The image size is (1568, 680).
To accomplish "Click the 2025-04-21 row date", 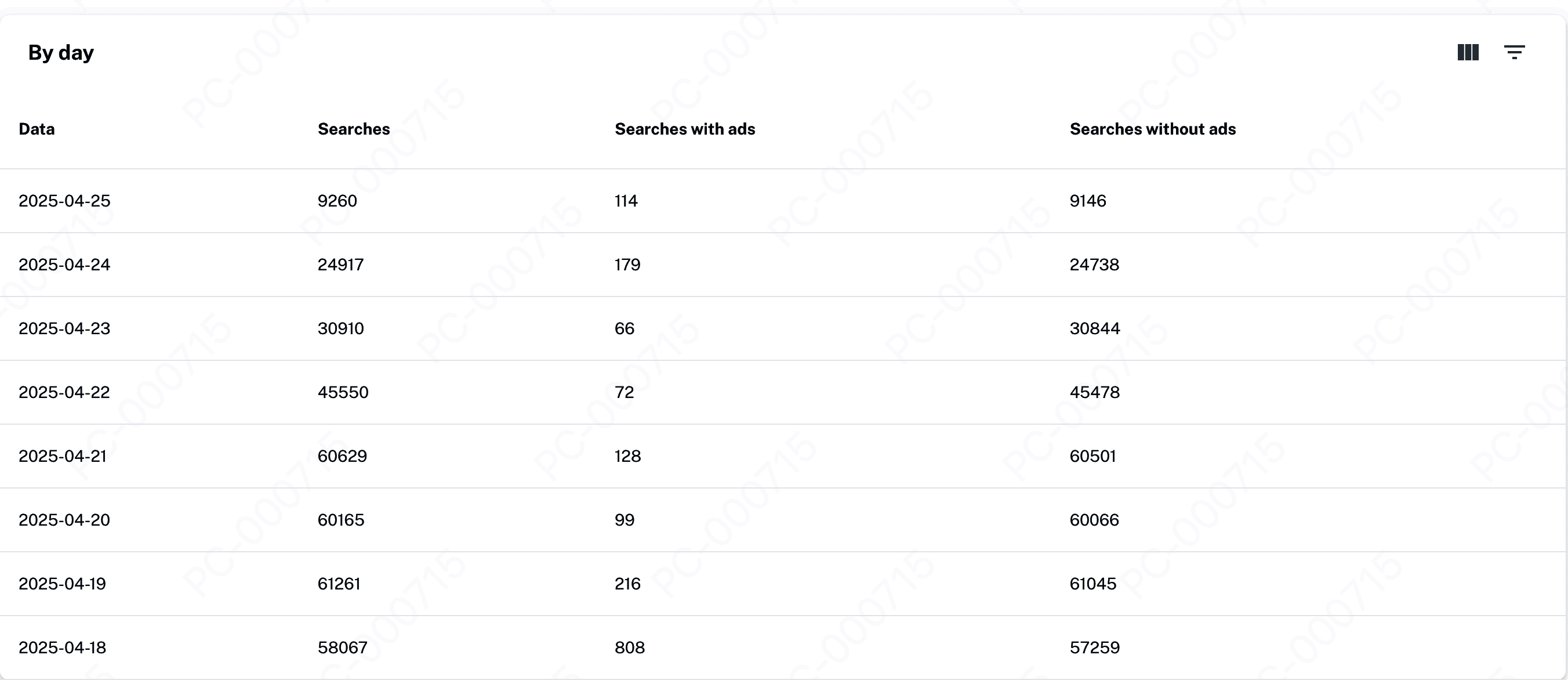I will (x=63, y=457).
